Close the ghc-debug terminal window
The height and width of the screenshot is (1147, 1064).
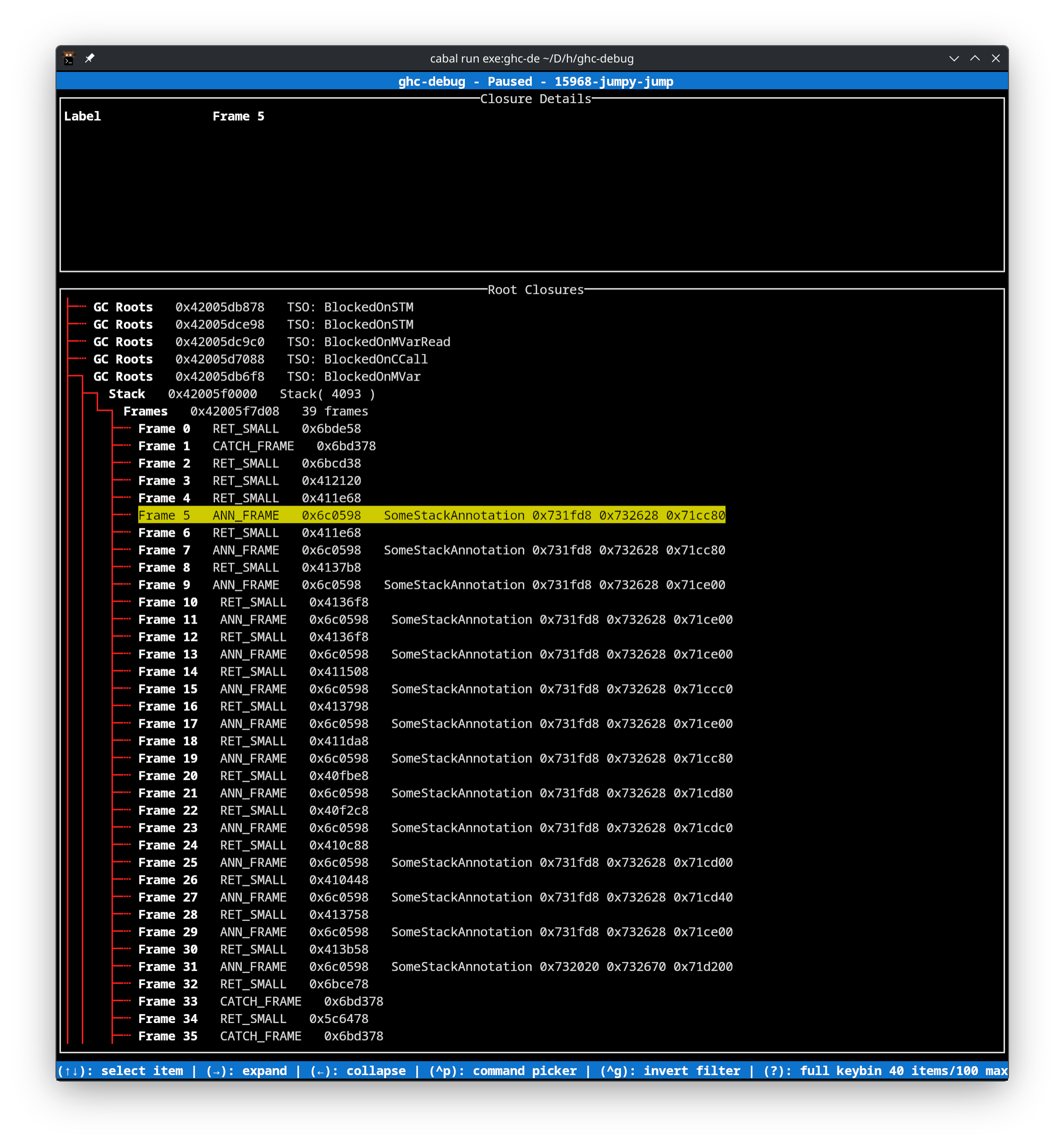(996, 58)
